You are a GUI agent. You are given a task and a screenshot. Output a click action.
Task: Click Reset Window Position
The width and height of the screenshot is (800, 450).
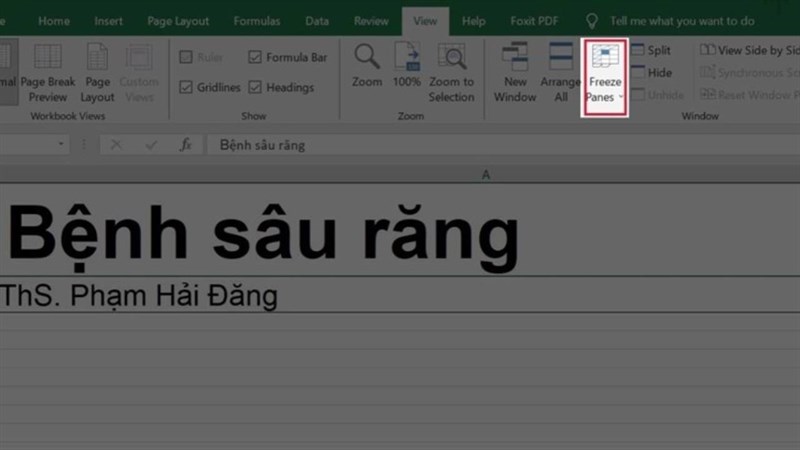(x=749, y=95)
